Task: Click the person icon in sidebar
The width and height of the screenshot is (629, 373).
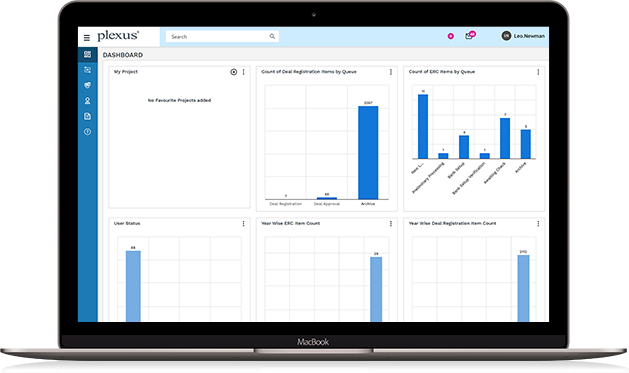Action: click(x=87, y=101)
